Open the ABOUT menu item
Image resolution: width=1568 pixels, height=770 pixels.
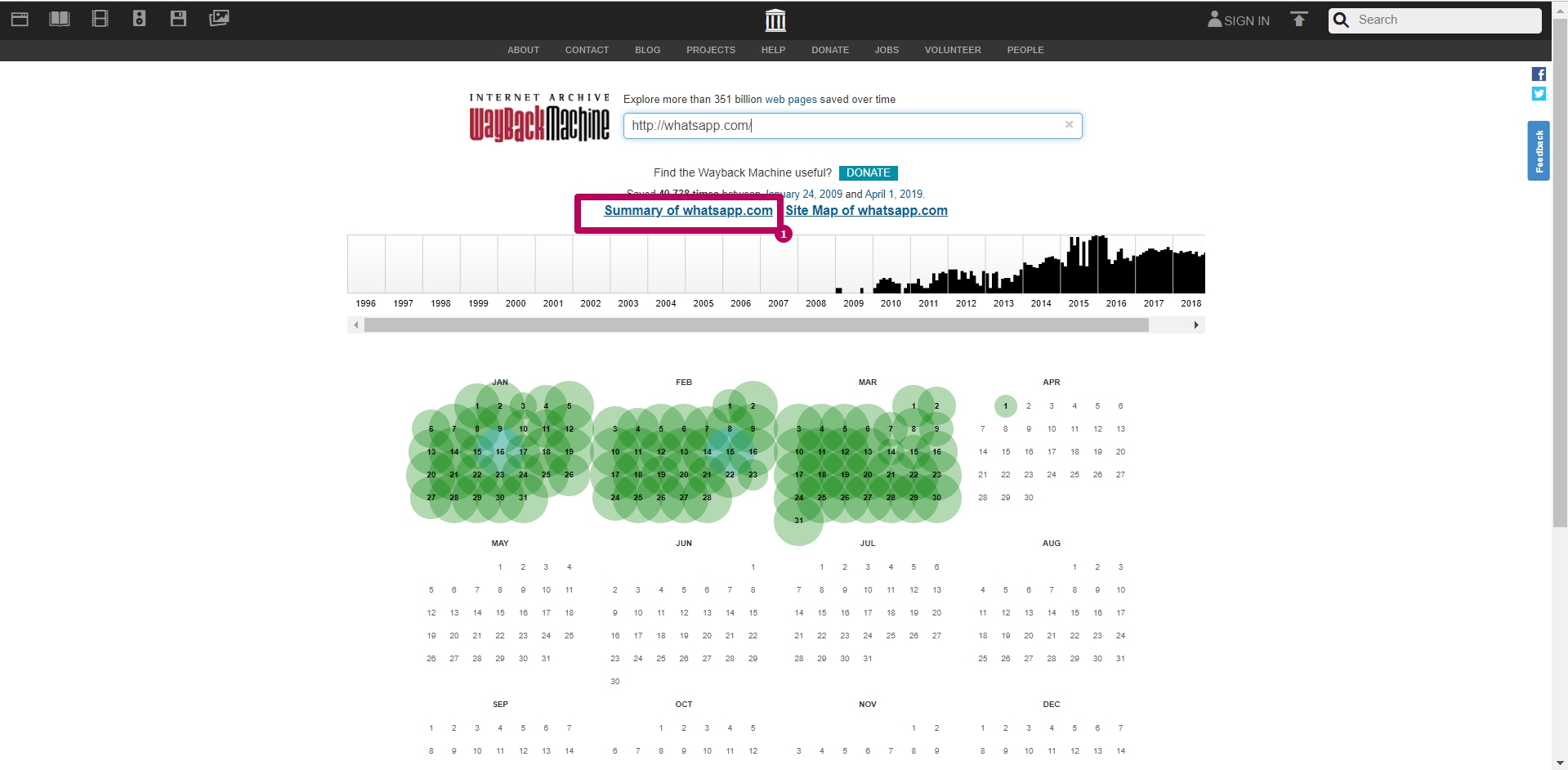coord(523,51)
